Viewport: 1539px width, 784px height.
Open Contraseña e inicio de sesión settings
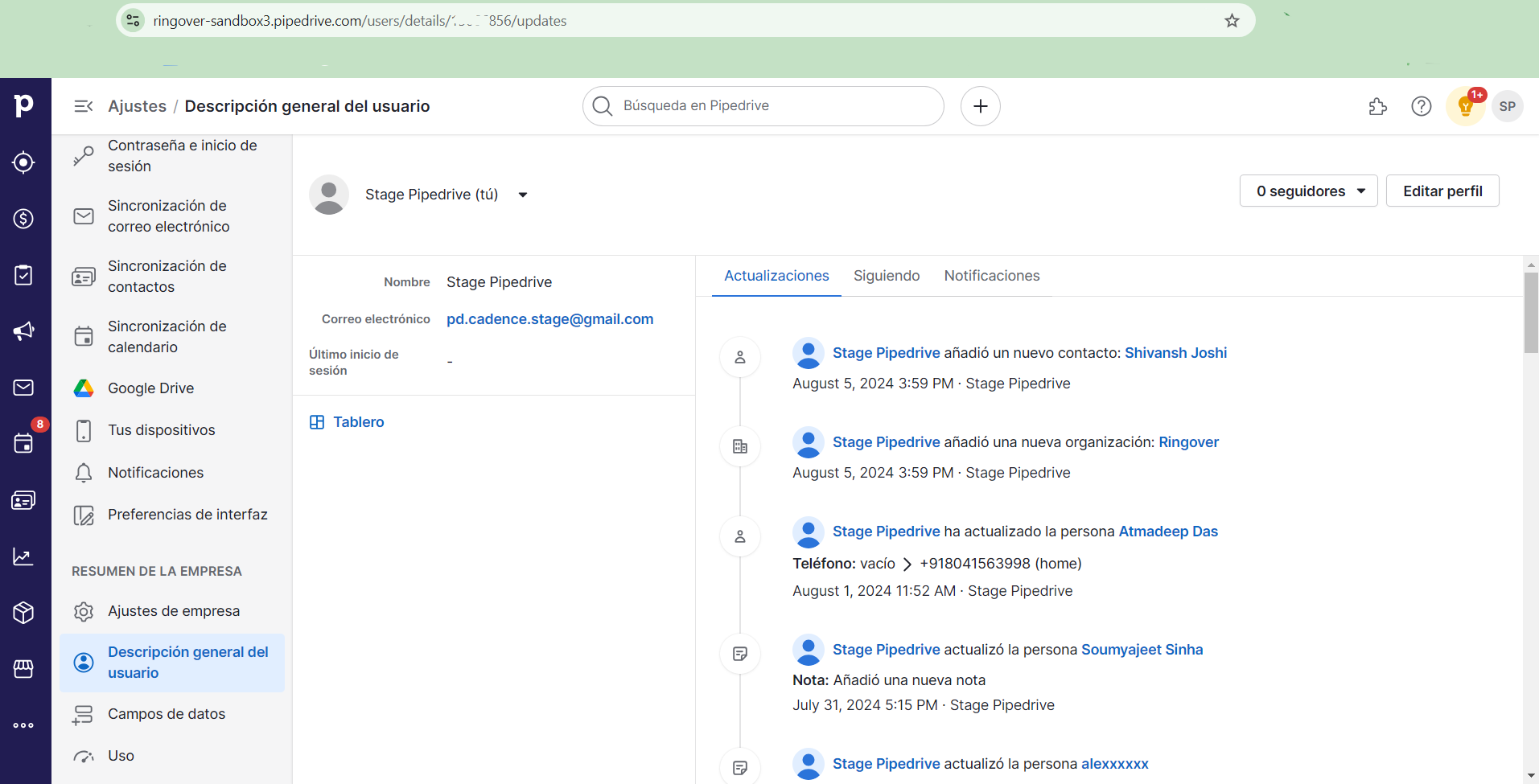[x=172, y=156]
